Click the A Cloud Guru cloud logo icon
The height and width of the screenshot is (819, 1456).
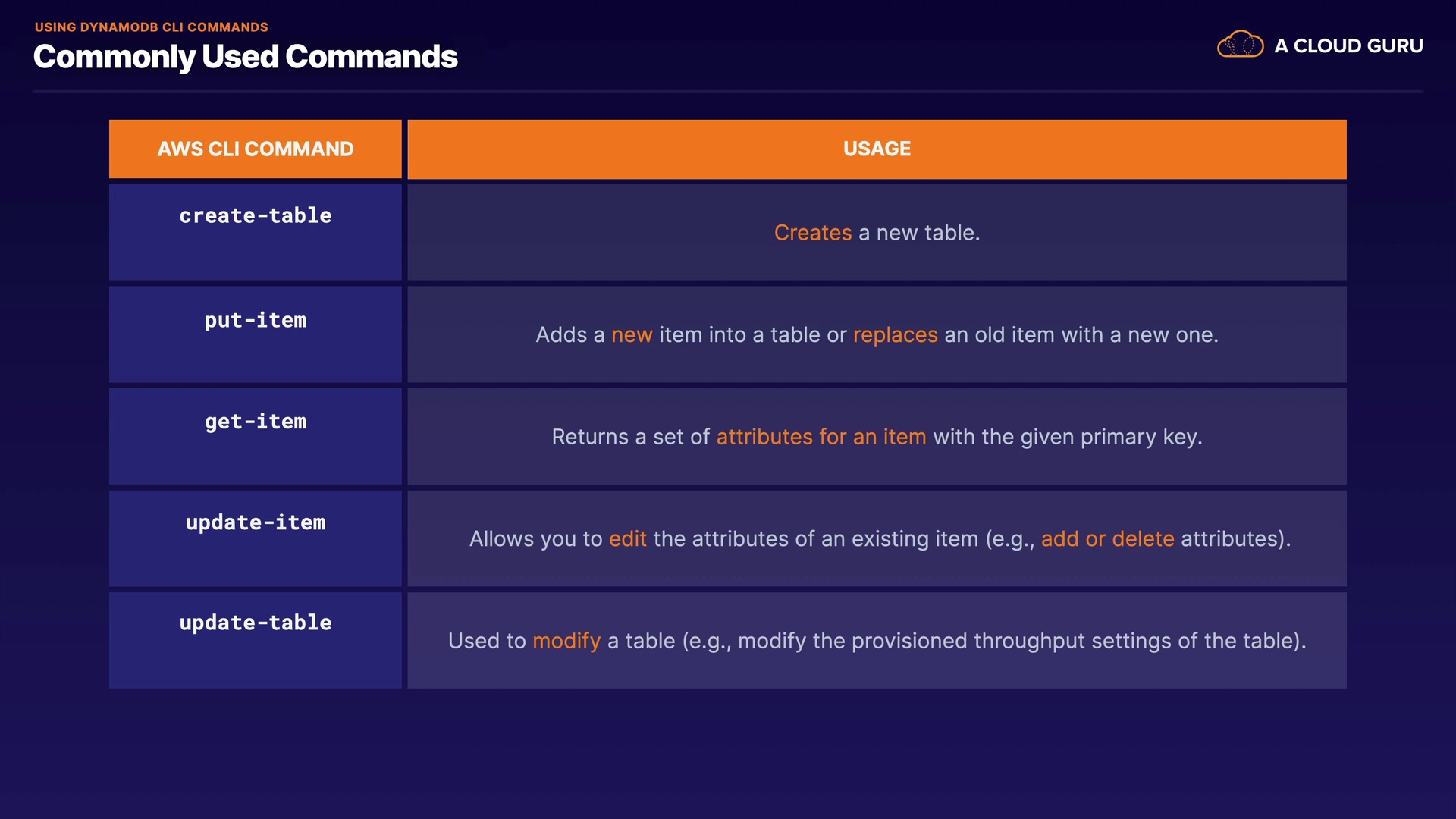click(x=1240, y=45)
